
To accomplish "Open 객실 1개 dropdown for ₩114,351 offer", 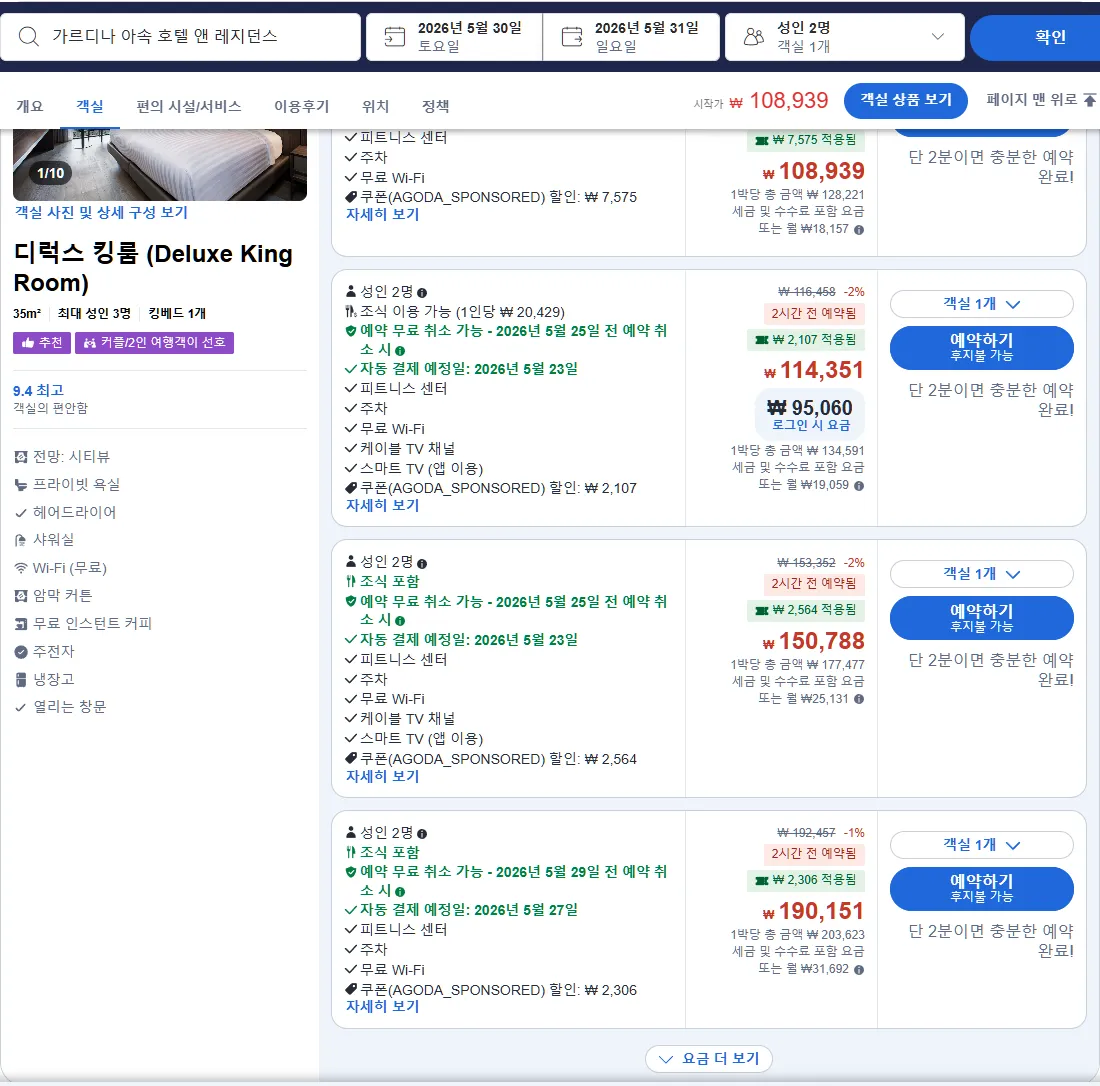I will (x=981, y=304).
